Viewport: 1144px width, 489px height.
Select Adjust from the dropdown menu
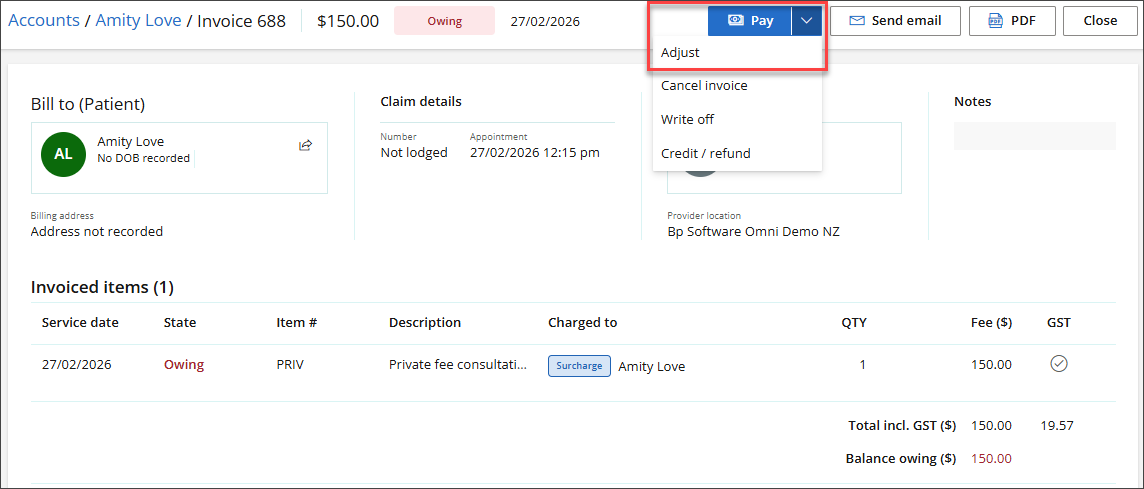[680, 52]
